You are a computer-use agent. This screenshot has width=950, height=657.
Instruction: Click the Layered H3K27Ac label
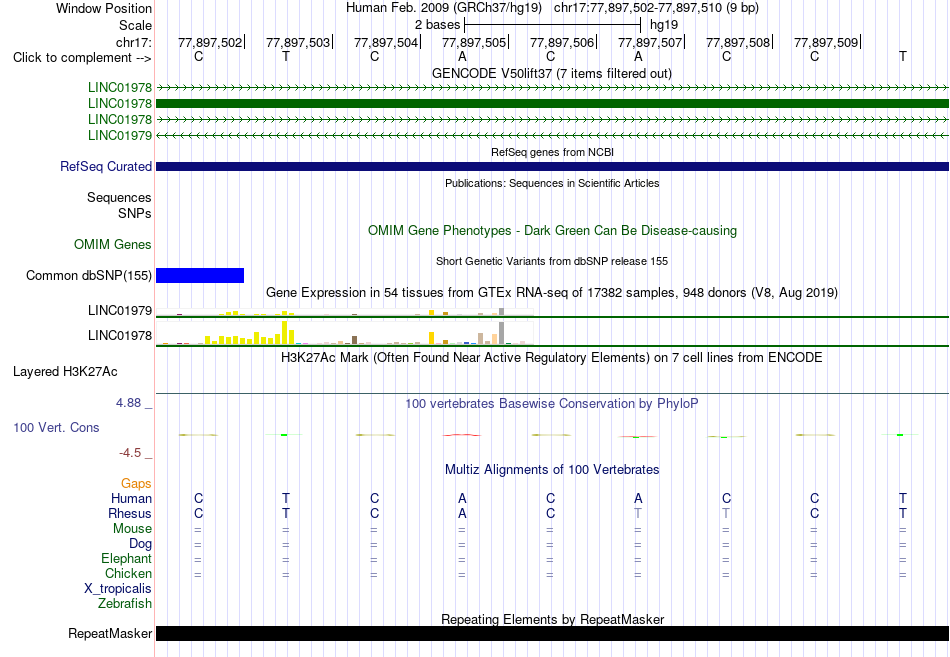tap(65, 372)
